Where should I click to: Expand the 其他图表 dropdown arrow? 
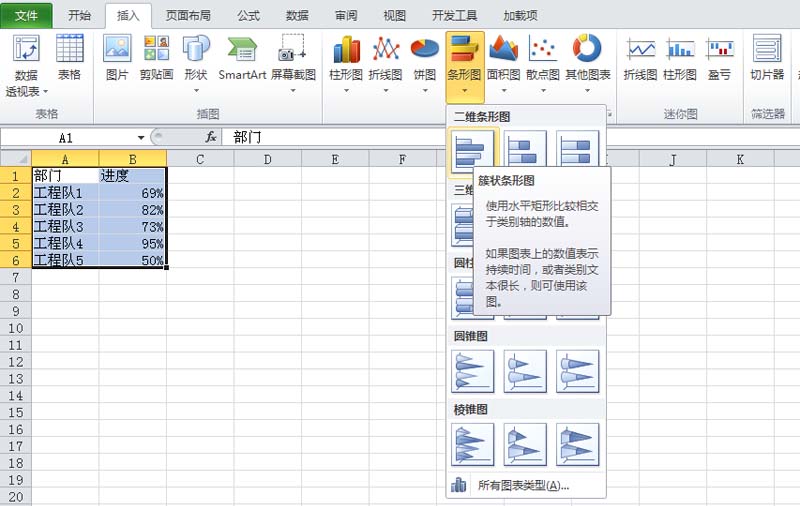pyautogui.click(x=588, y=91)
